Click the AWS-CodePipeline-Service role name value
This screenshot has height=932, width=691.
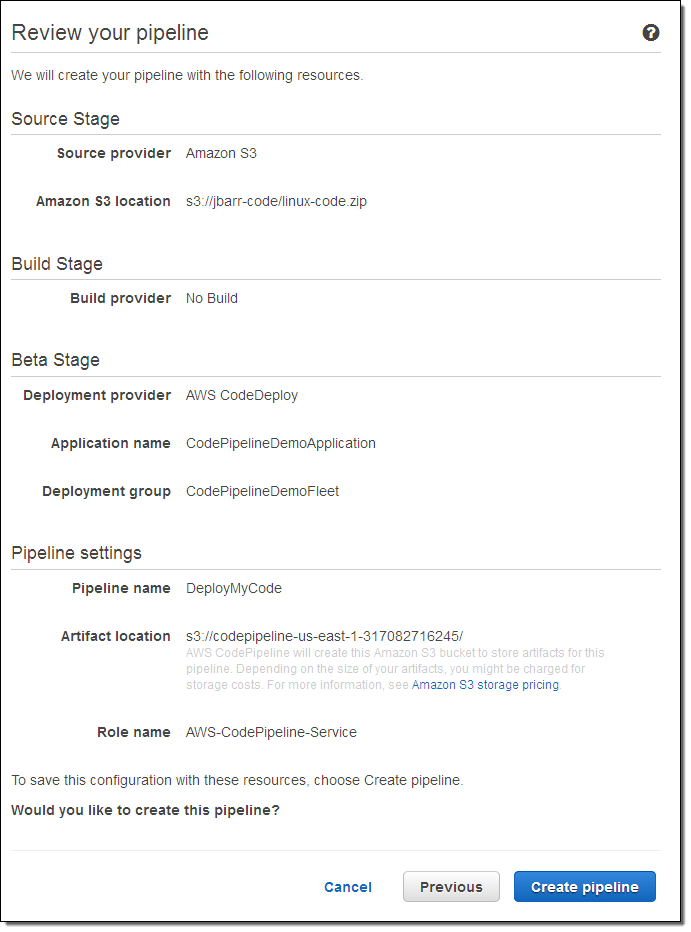[271, 732]
